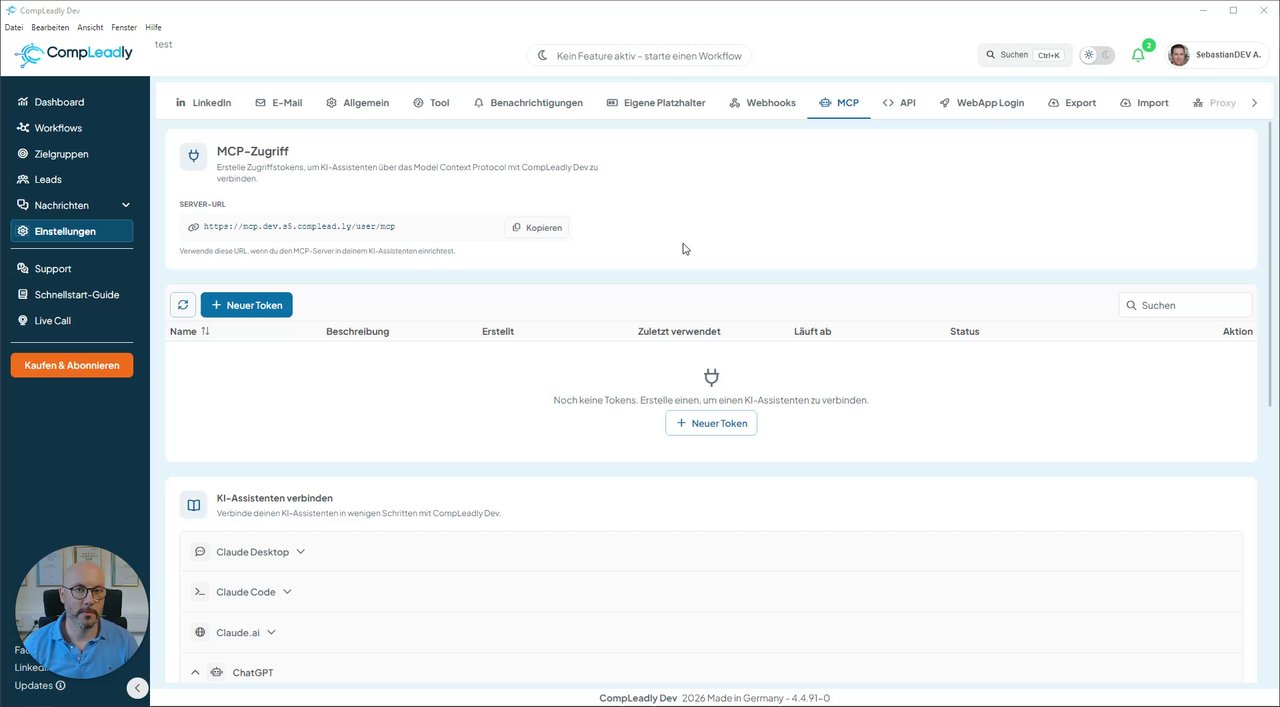This screenshot has height=707, width=1280.
Task: Click the MCP-Zugriff plug icon
Action: (193, 156)
